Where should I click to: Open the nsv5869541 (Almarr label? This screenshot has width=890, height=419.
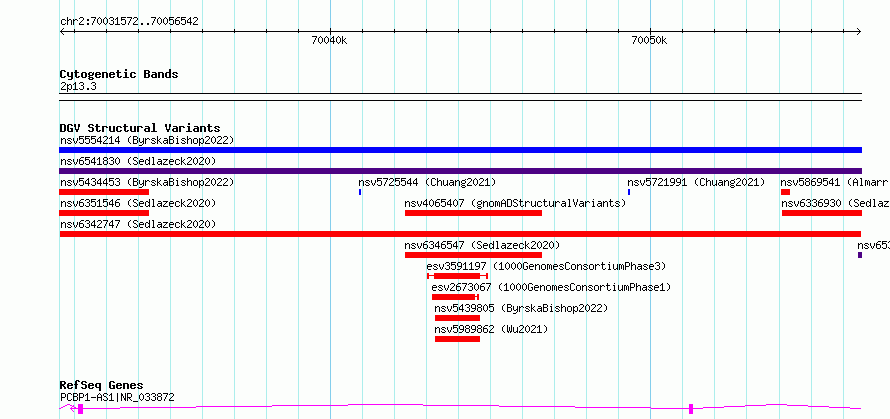coord(834,182)
